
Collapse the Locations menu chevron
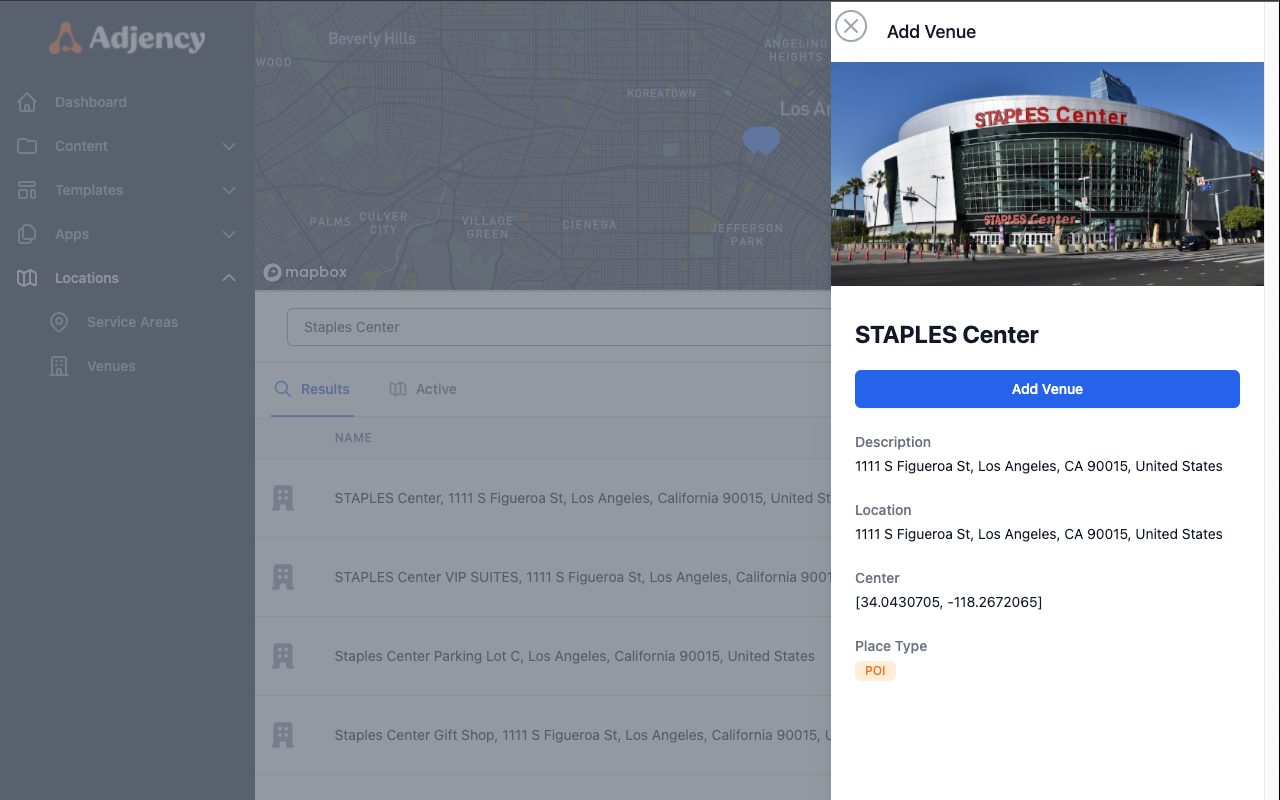pos(229,278)
